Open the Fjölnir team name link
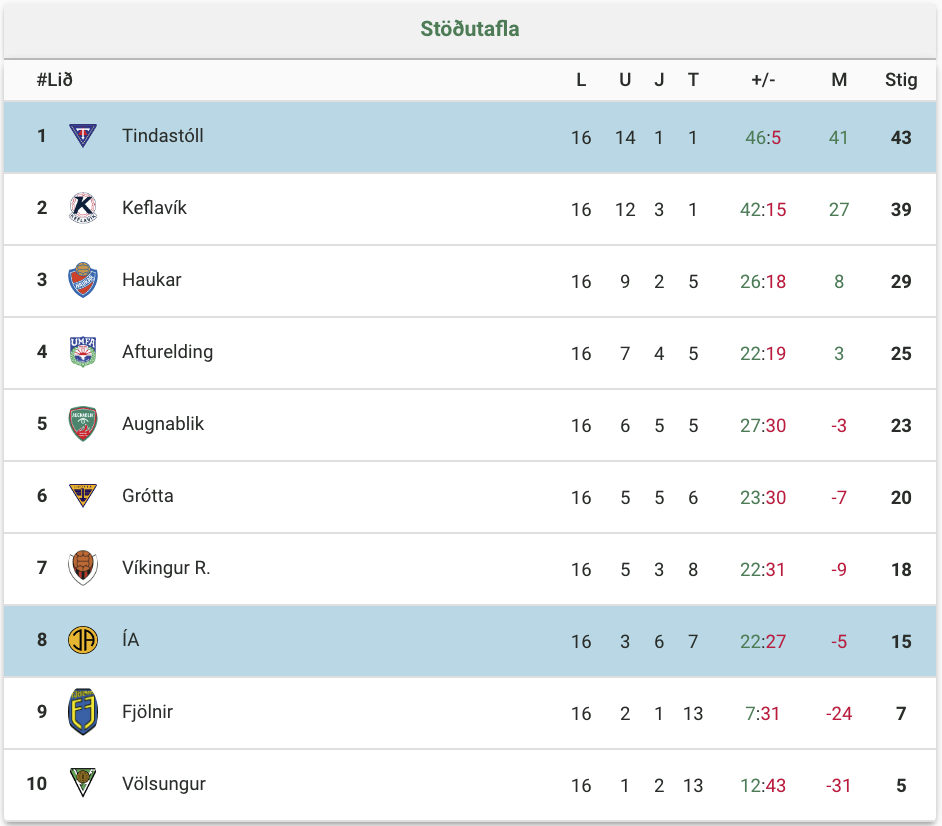 tap(147, 712)
